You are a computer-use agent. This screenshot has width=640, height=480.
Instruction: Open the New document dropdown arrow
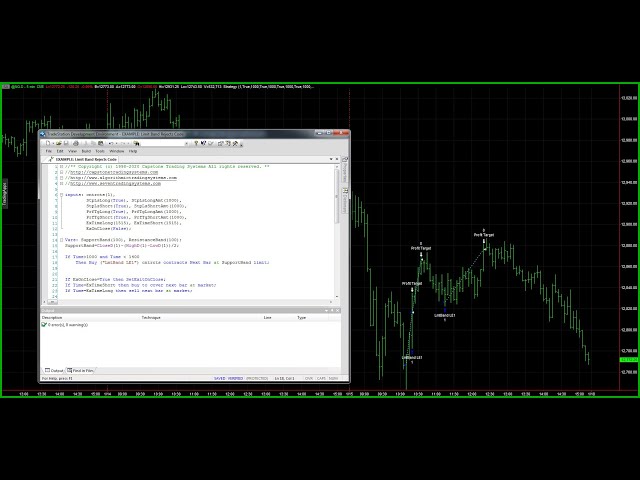click(x=53, y=143)
